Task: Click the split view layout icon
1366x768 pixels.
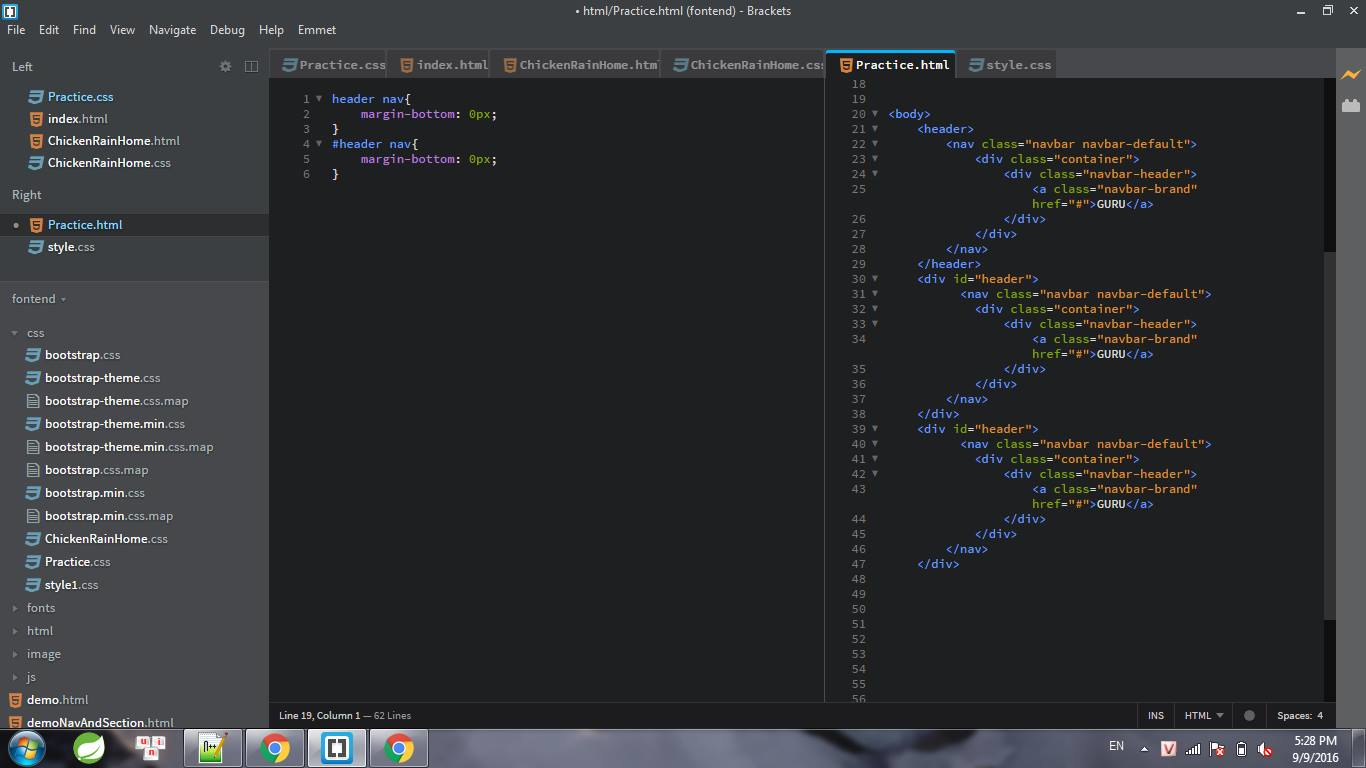Action: pyautogui.click(x=251, y=66)
